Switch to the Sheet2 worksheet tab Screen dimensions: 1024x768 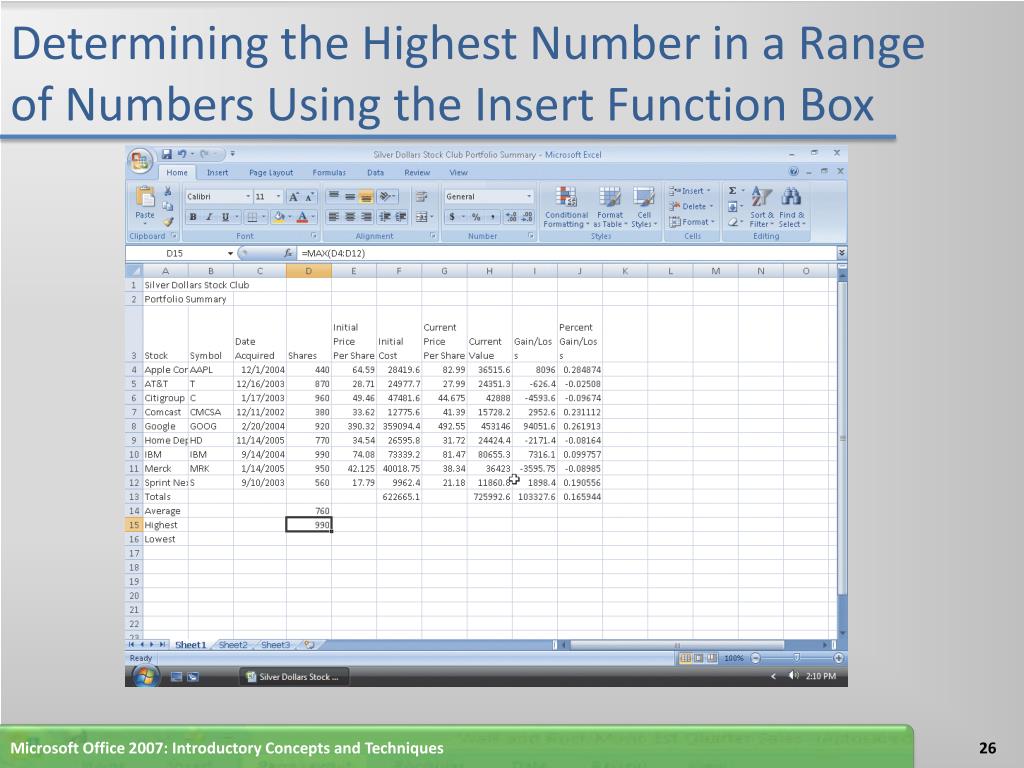[x=233, y=645]
